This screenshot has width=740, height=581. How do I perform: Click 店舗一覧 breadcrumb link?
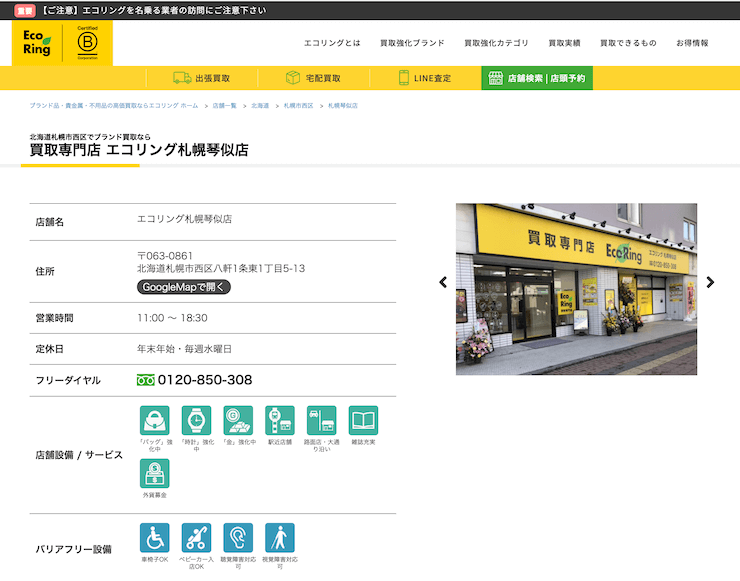pyautogui.click(x=224, y=106)
